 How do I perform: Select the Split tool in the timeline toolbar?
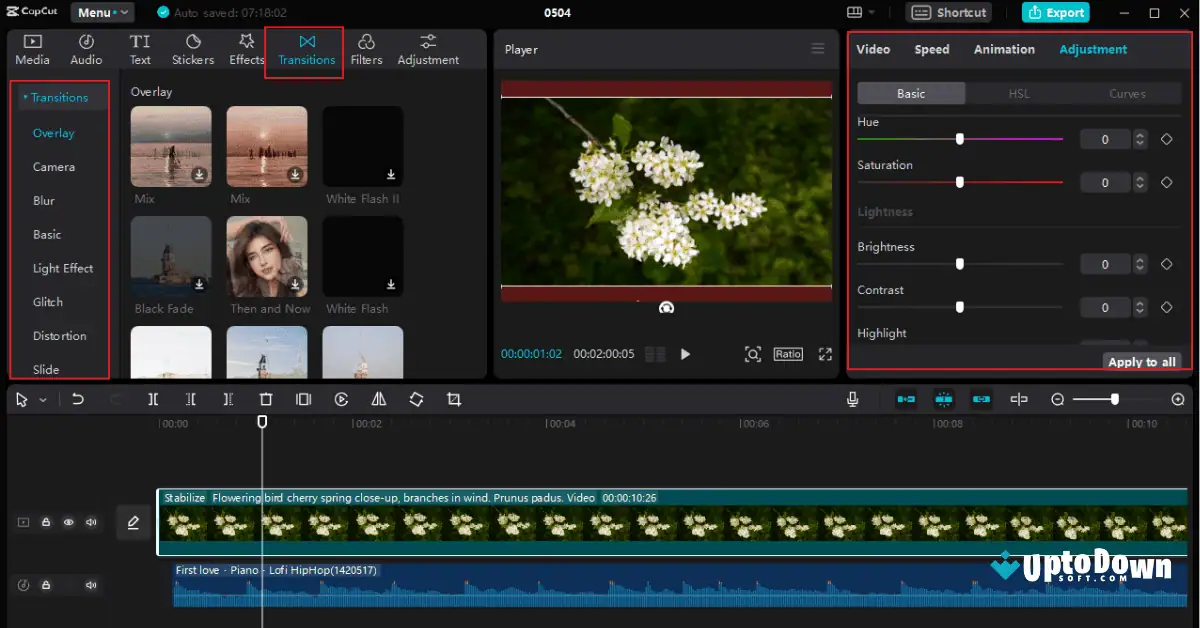pyautogui.click(x=153, y=399)
